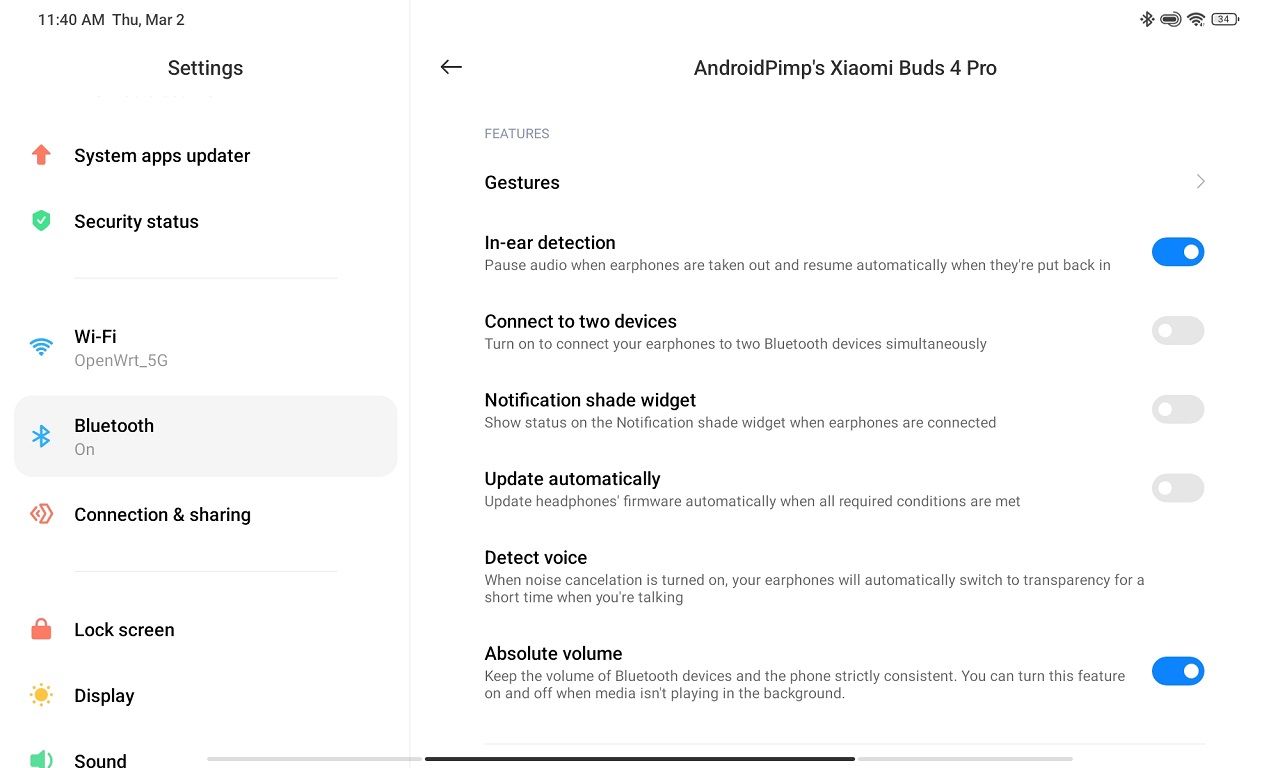
Task: Tap the back arrow on earbuds settings
Action: [451, 67]
